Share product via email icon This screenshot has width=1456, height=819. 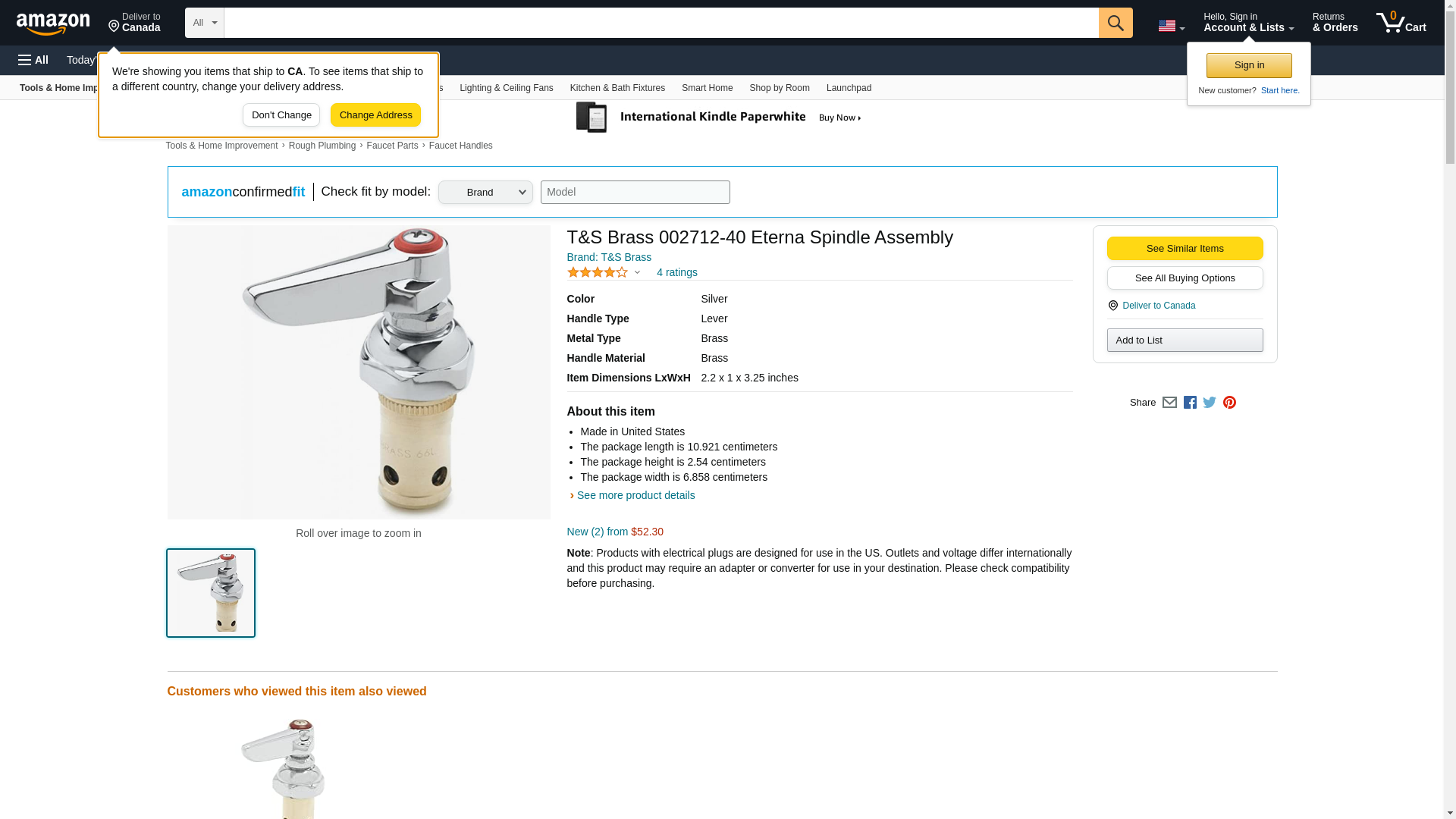pos(1169,403)
